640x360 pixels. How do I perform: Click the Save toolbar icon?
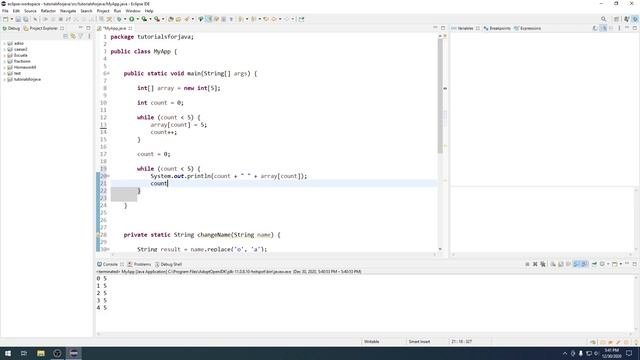(x=18, y=19)
